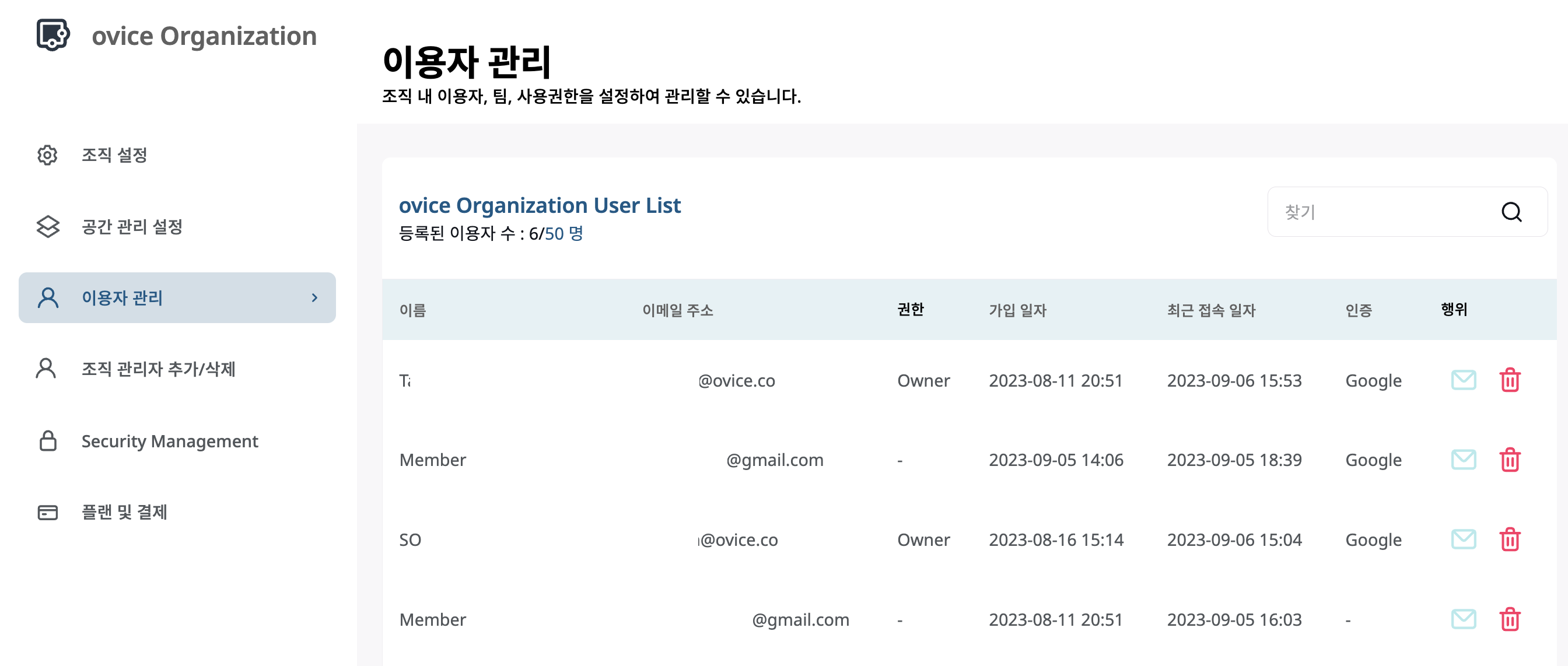
Task: Click the Google auth in the SO row
Action: click(x=1373, y=539)
